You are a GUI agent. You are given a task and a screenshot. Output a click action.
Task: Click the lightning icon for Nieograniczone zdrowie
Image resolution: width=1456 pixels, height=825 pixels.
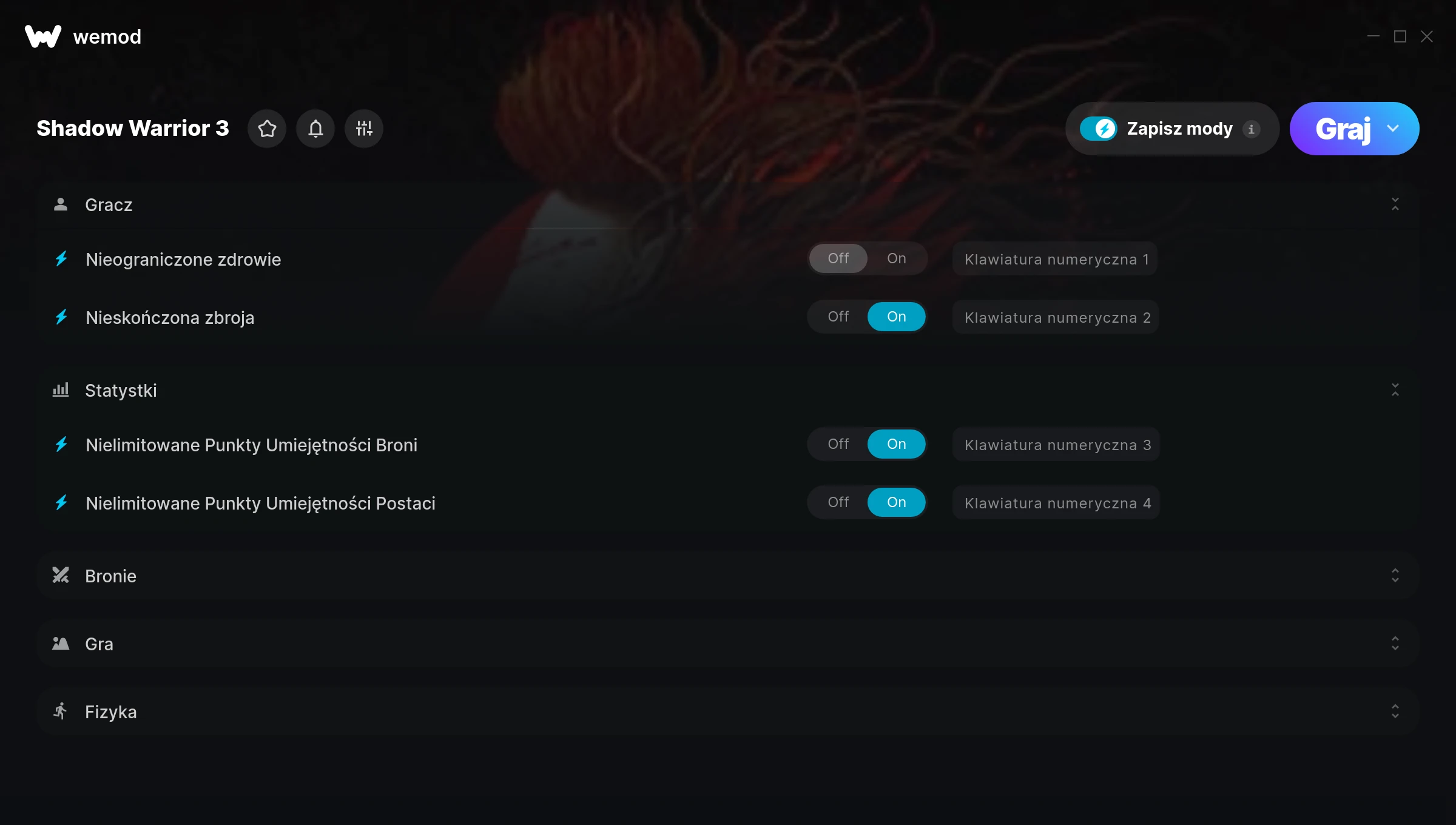click(x=61, y=259)
